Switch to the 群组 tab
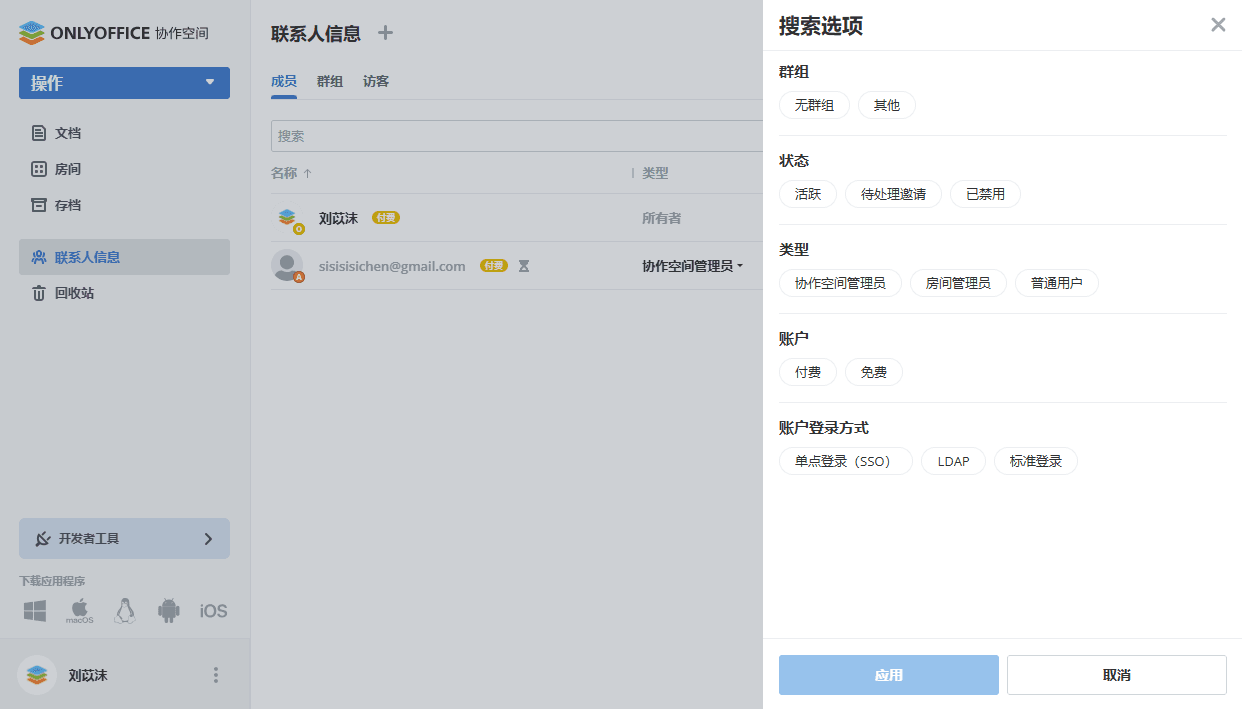This screenshot has width=1242, height=709. [x=330, y=82]
